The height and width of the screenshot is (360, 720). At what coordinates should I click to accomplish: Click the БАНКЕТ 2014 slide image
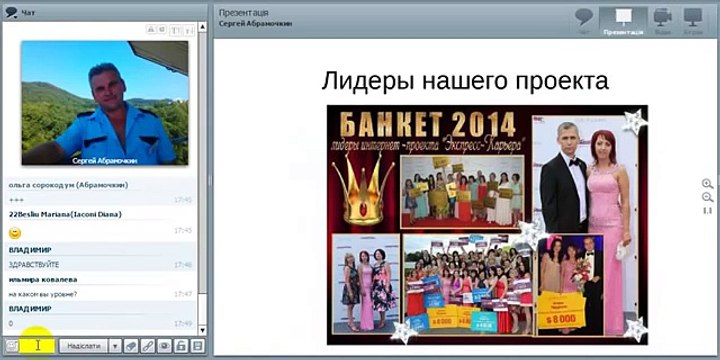(487, 225)
